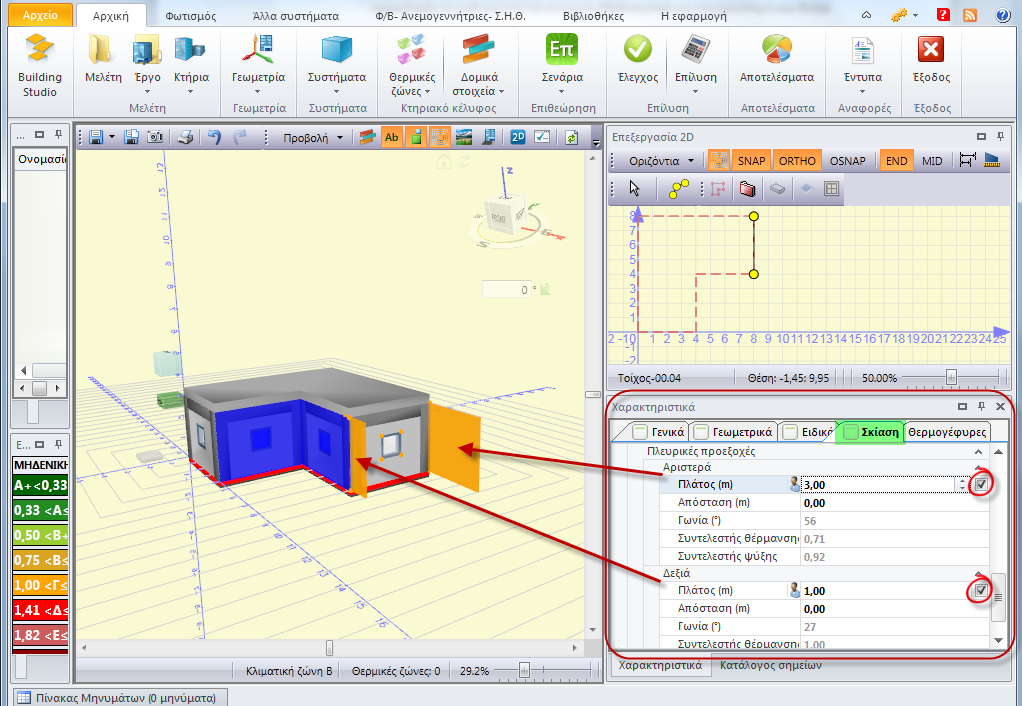
Task: Switch to the Βιβλιοθήκες tab
Action: [x=593, y=16]
